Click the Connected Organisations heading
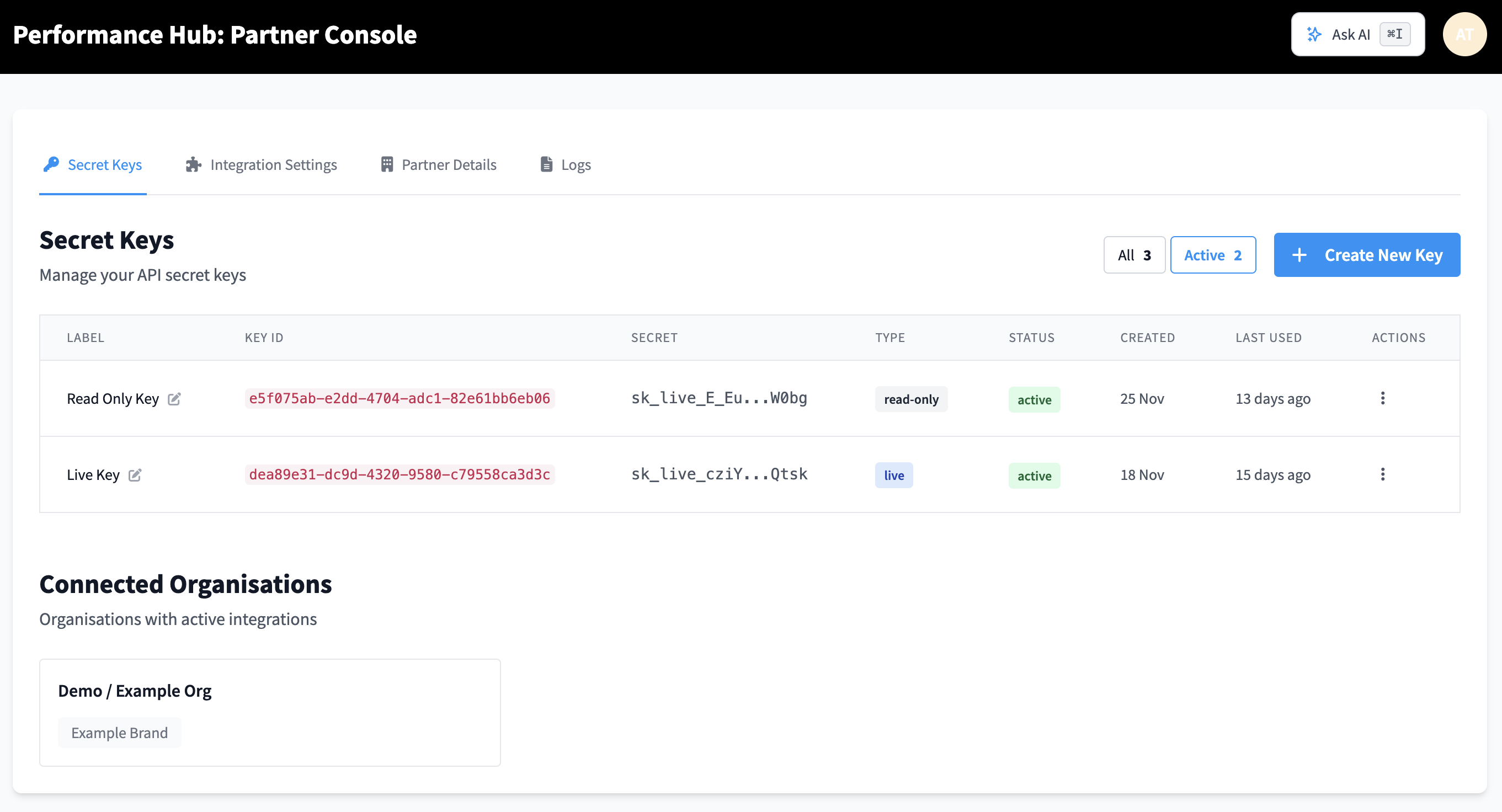This screenshot has width=1502, height=812. [185, 584]
